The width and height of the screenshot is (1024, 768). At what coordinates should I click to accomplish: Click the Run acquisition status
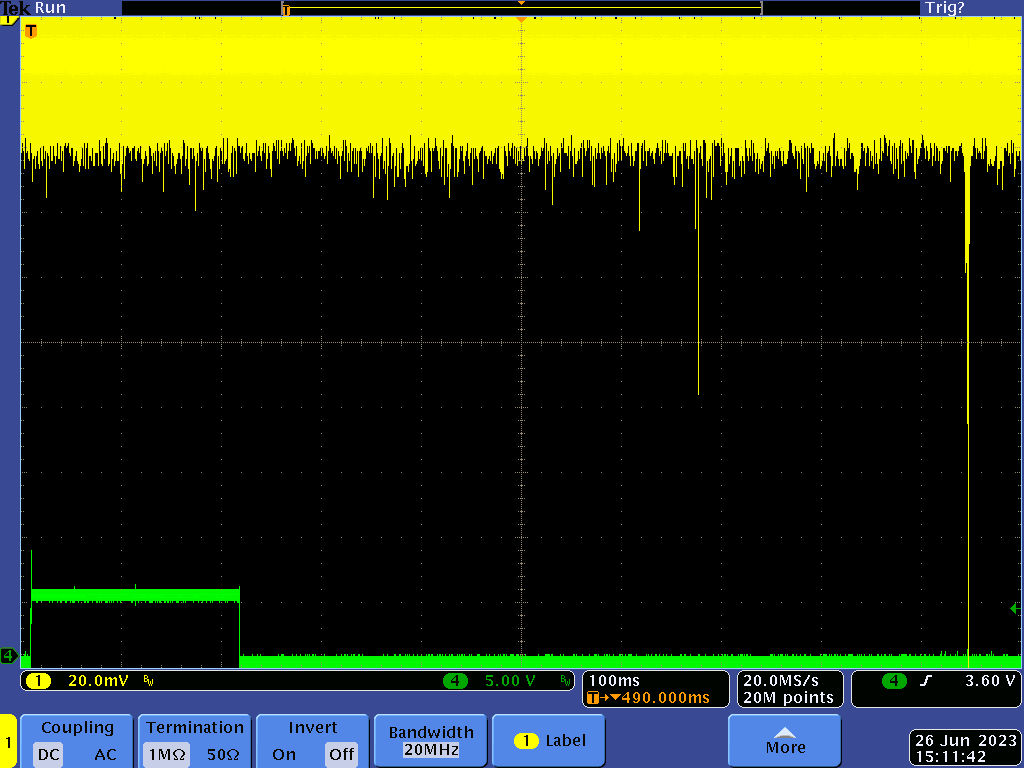pos(50,7)
